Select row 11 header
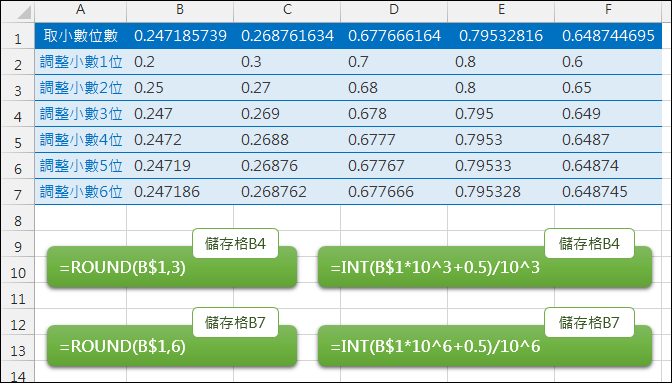672x383 pixels. [x=18, y=296]
